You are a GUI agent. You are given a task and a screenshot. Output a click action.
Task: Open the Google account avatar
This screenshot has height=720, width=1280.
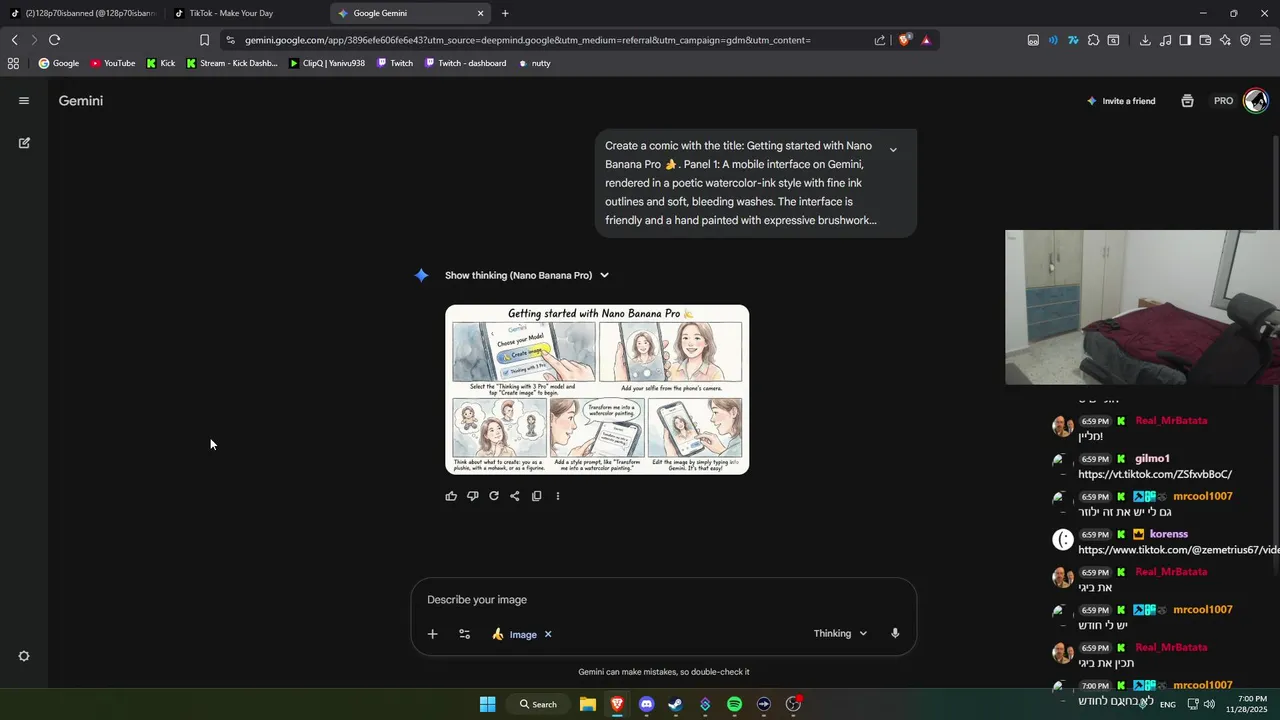[x=1256, y=101]
